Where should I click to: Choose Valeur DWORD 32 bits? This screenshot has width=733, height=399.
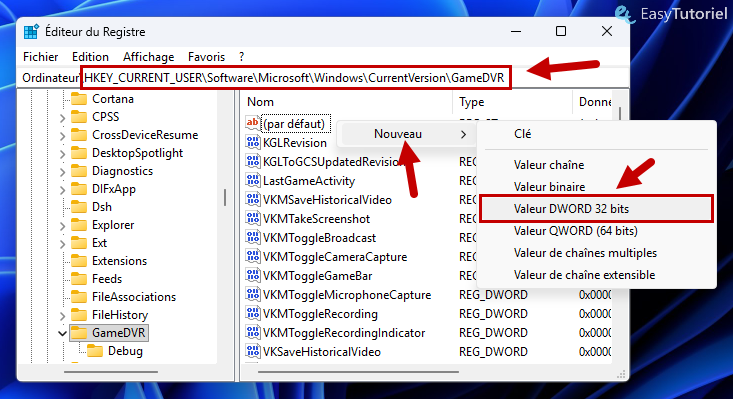(596, 209)
